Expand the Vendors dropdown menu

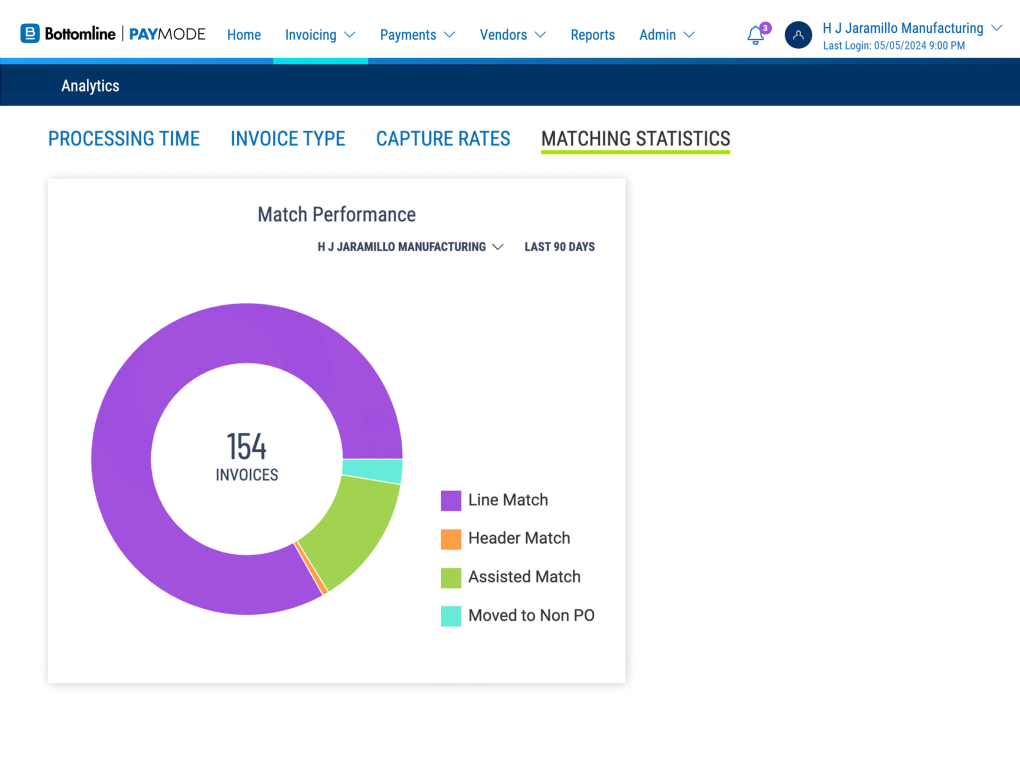click(512, 35)
